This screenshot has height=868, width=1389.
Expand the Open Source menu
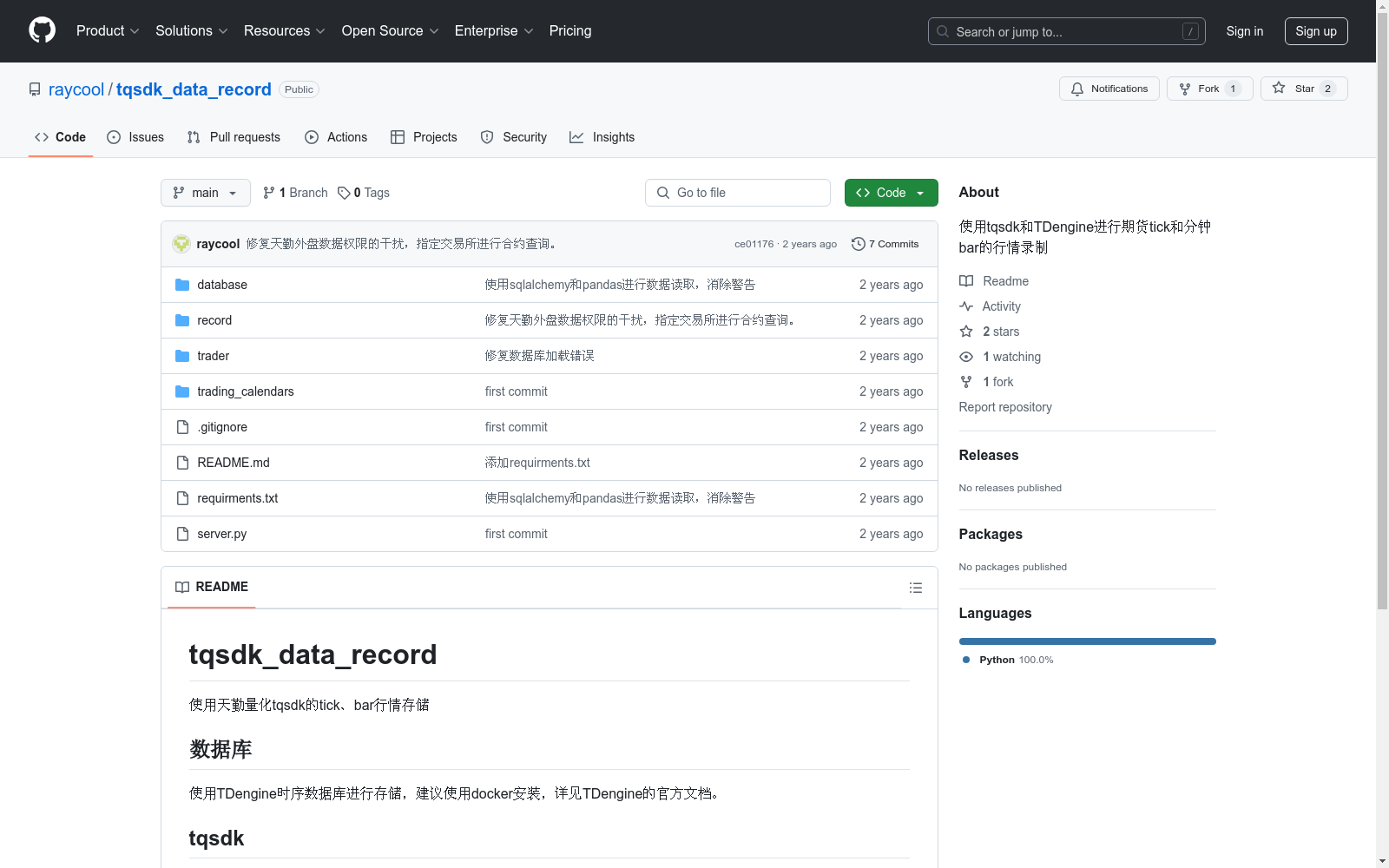coord(391,30)
